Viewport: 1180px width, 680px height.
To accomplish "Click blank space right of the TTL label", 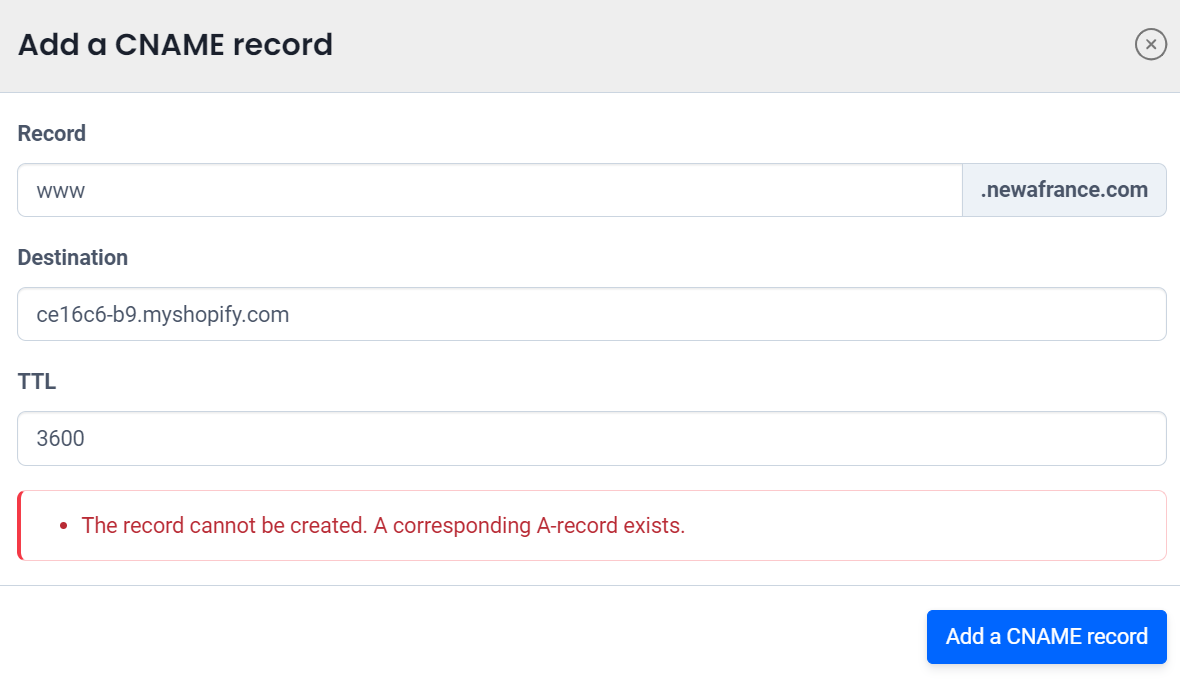I will pos(600,381).
